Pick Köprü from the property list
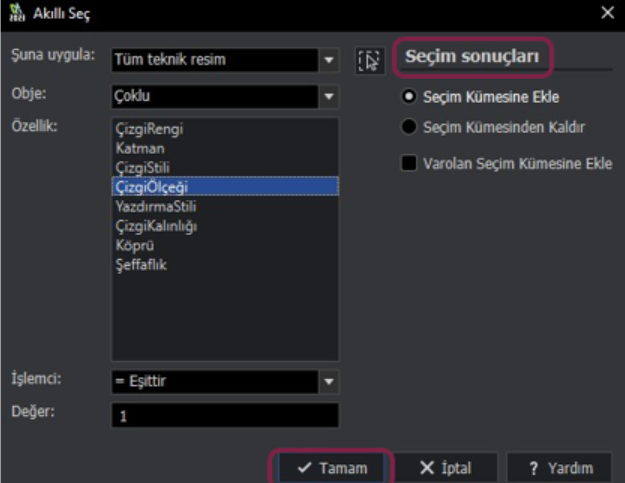This screenshot has width=625, height=483. click(x=133, y=246)
